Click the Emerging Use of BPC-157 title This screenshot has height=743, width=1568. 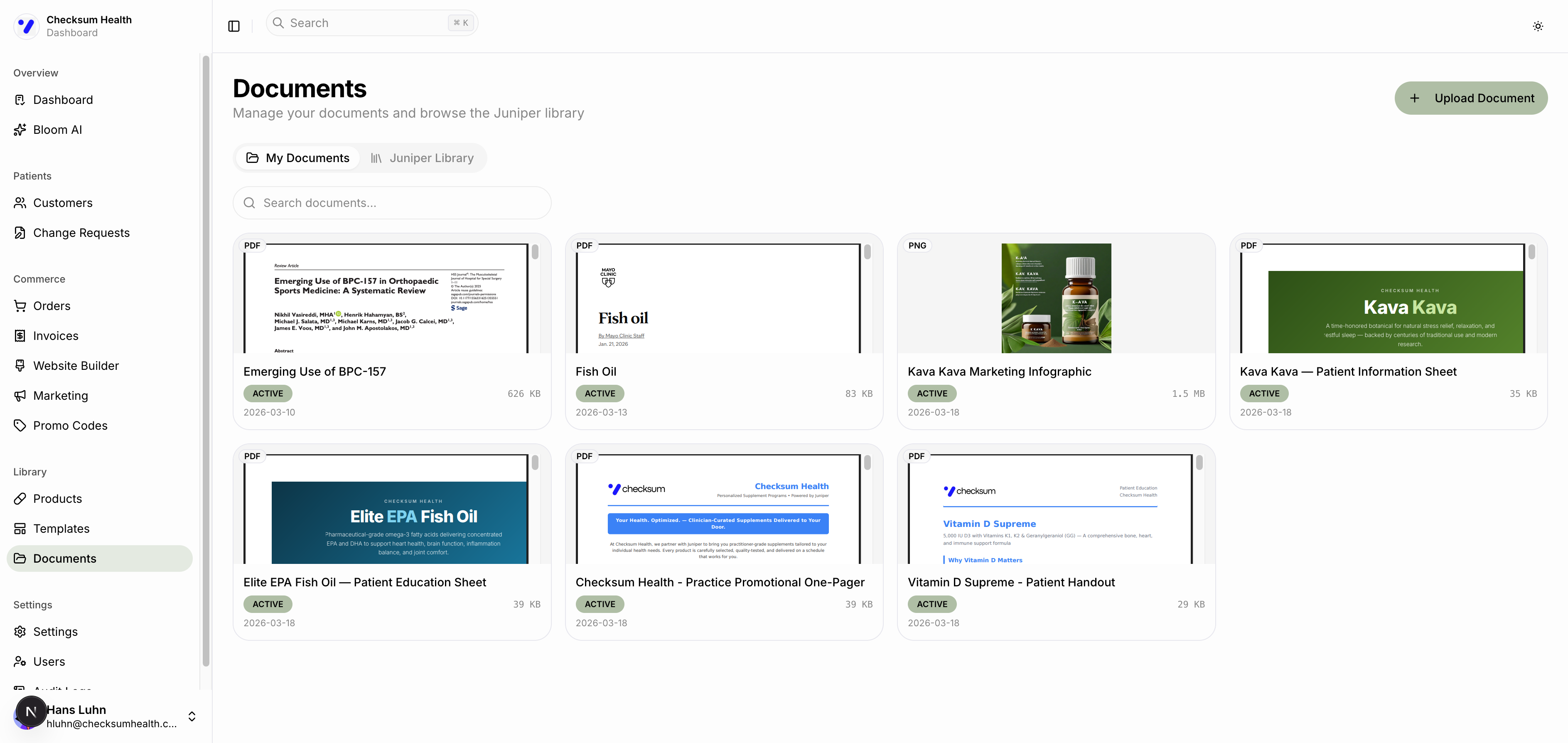(x=315, y=371)
